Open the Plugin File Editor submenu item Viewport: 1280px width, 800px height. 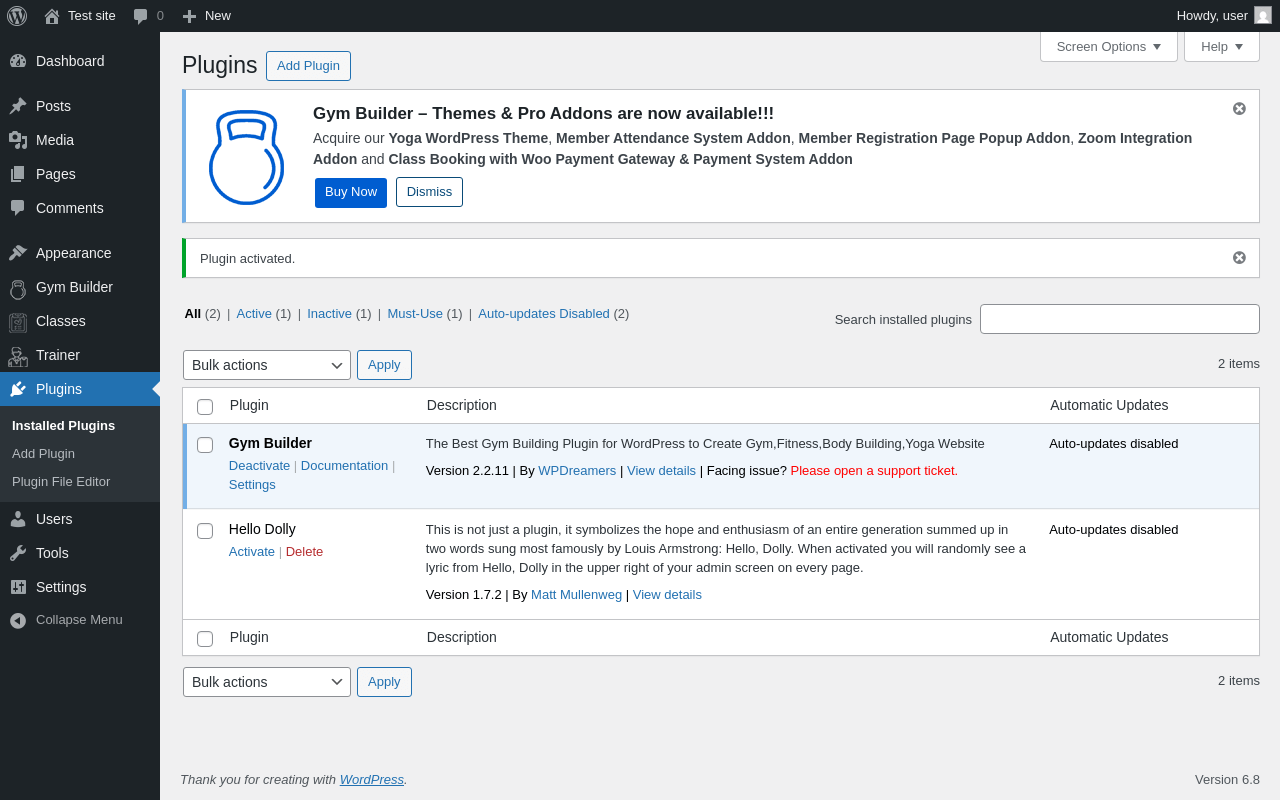pyautogui.click(x=61, y=481)
